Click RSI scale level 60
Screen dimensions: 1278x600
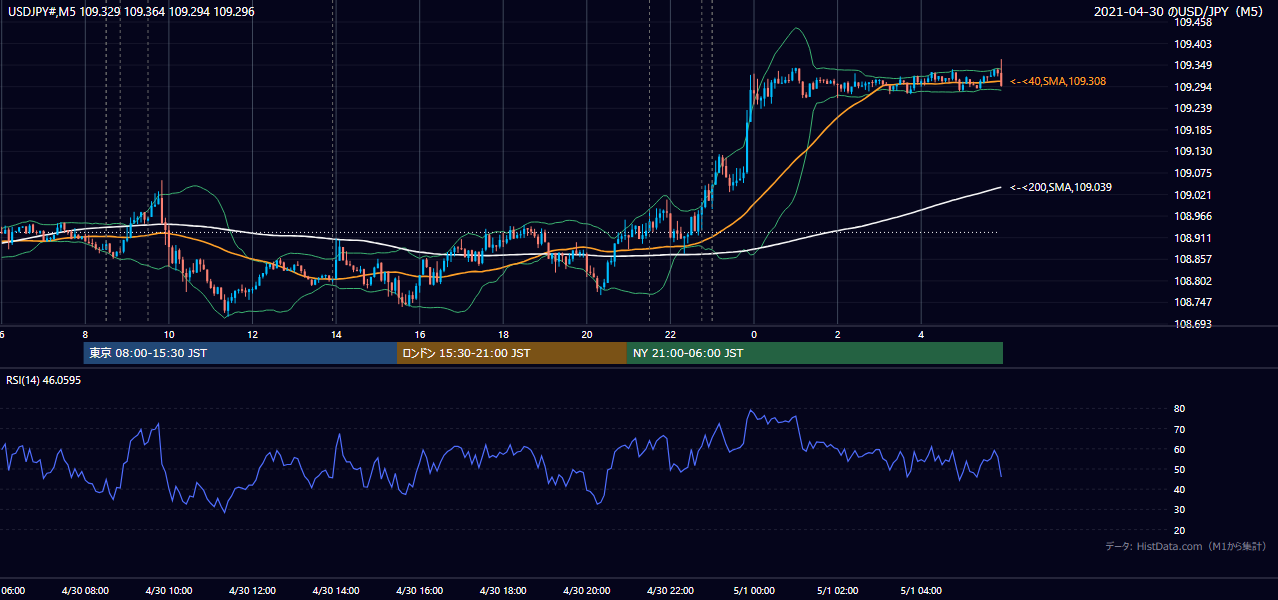click(x=1179, y=449)
